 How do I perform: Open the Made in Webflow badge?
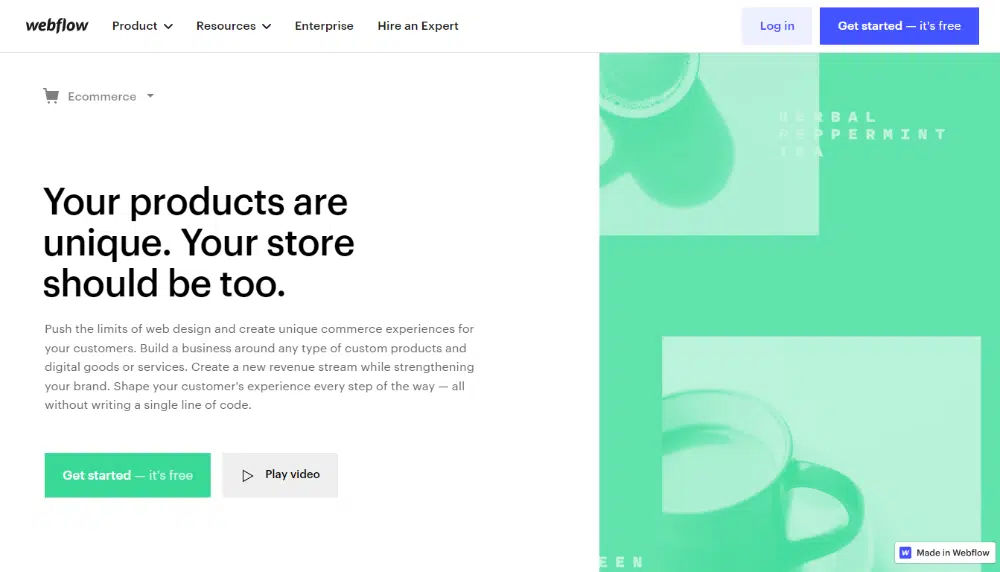945,552
